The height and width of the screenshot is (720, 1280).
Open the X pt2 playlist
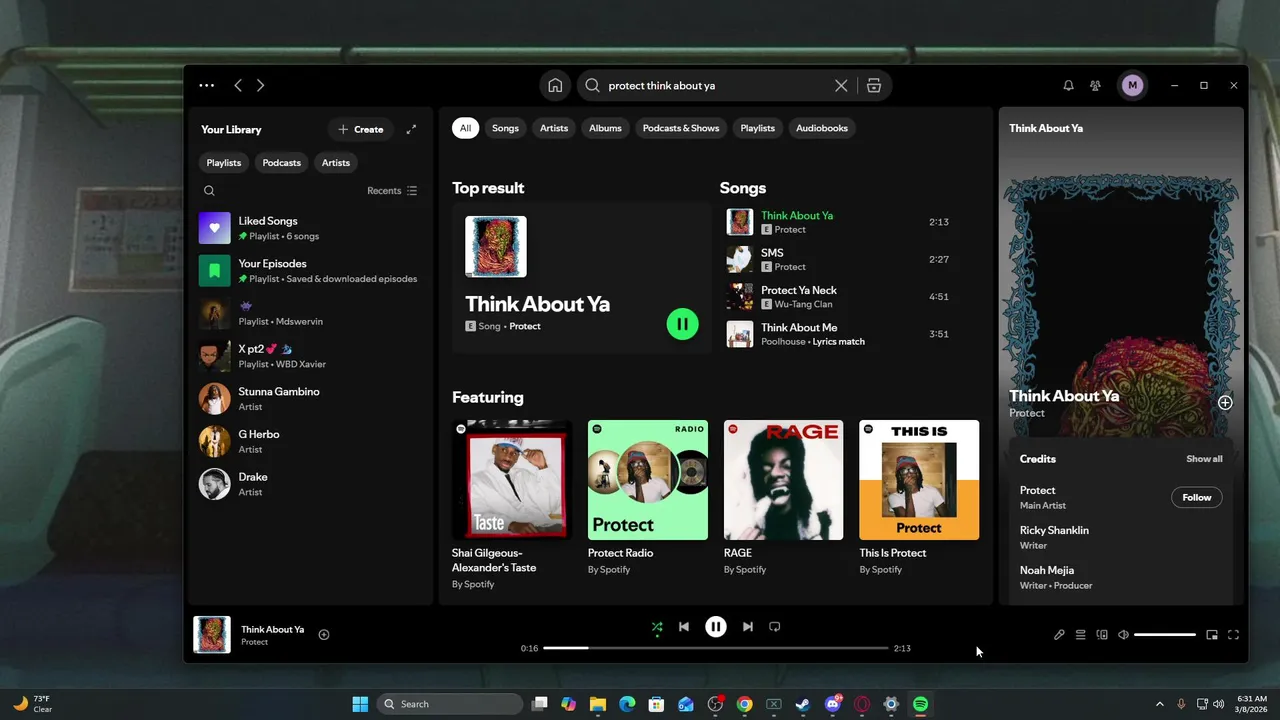coord(310,356)
